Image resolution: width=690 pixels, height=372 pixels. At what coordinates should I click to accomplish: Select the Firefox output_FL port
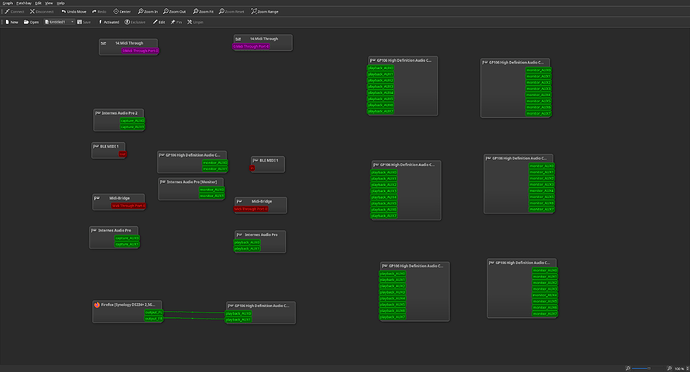tap(154, 312)
